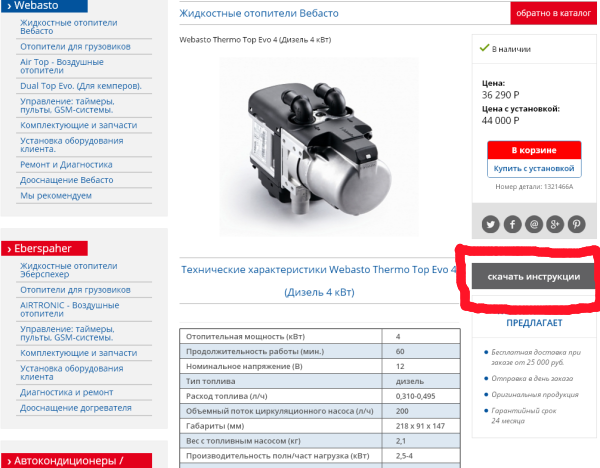Click 'Расход топлива (л/ч)' table row
The height and width of the screenshot is (468, 600).
[x=320, y=396]
